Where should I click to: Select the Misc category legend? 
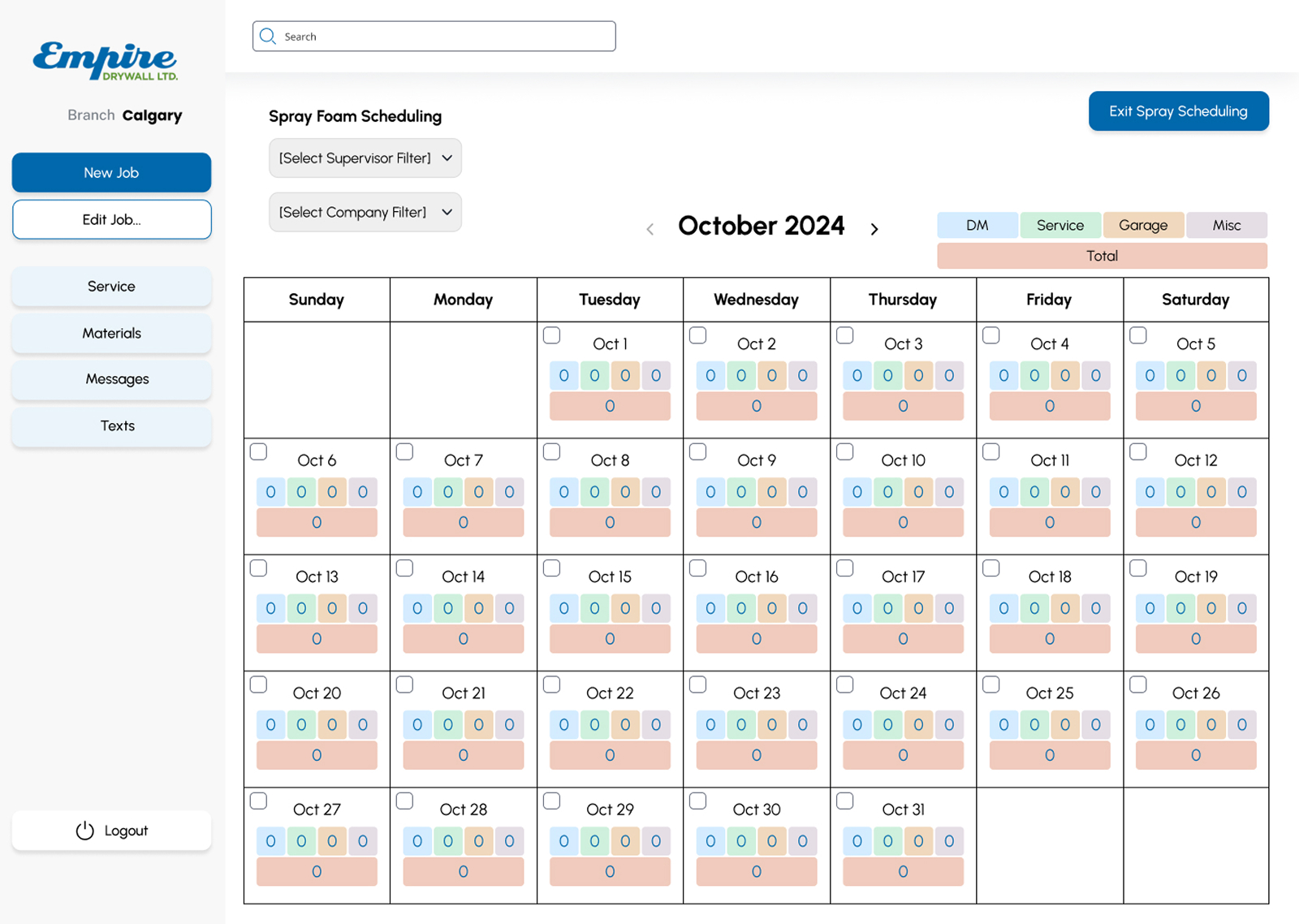click(1227, 225)
